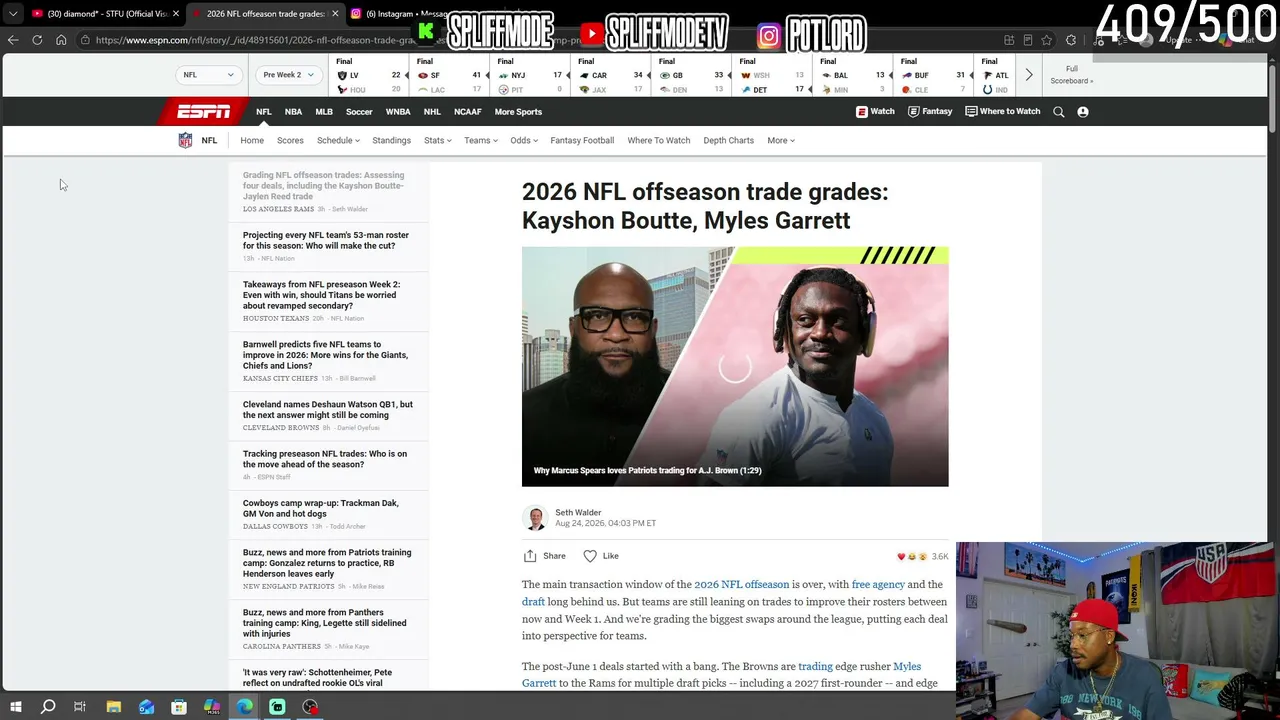This screenshot has width=1280, height=720.
Task: Open the MLB menu in ESPN navigation
Action: pos(324,112)
